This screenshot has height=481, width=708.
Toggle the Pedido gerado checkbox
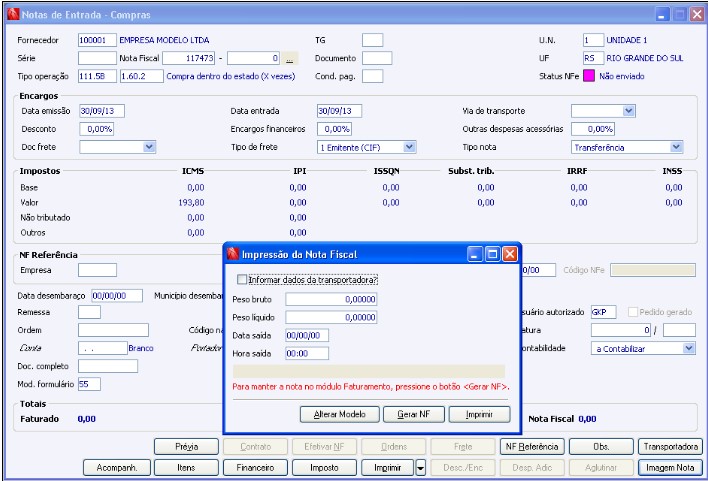click(633, 312)
